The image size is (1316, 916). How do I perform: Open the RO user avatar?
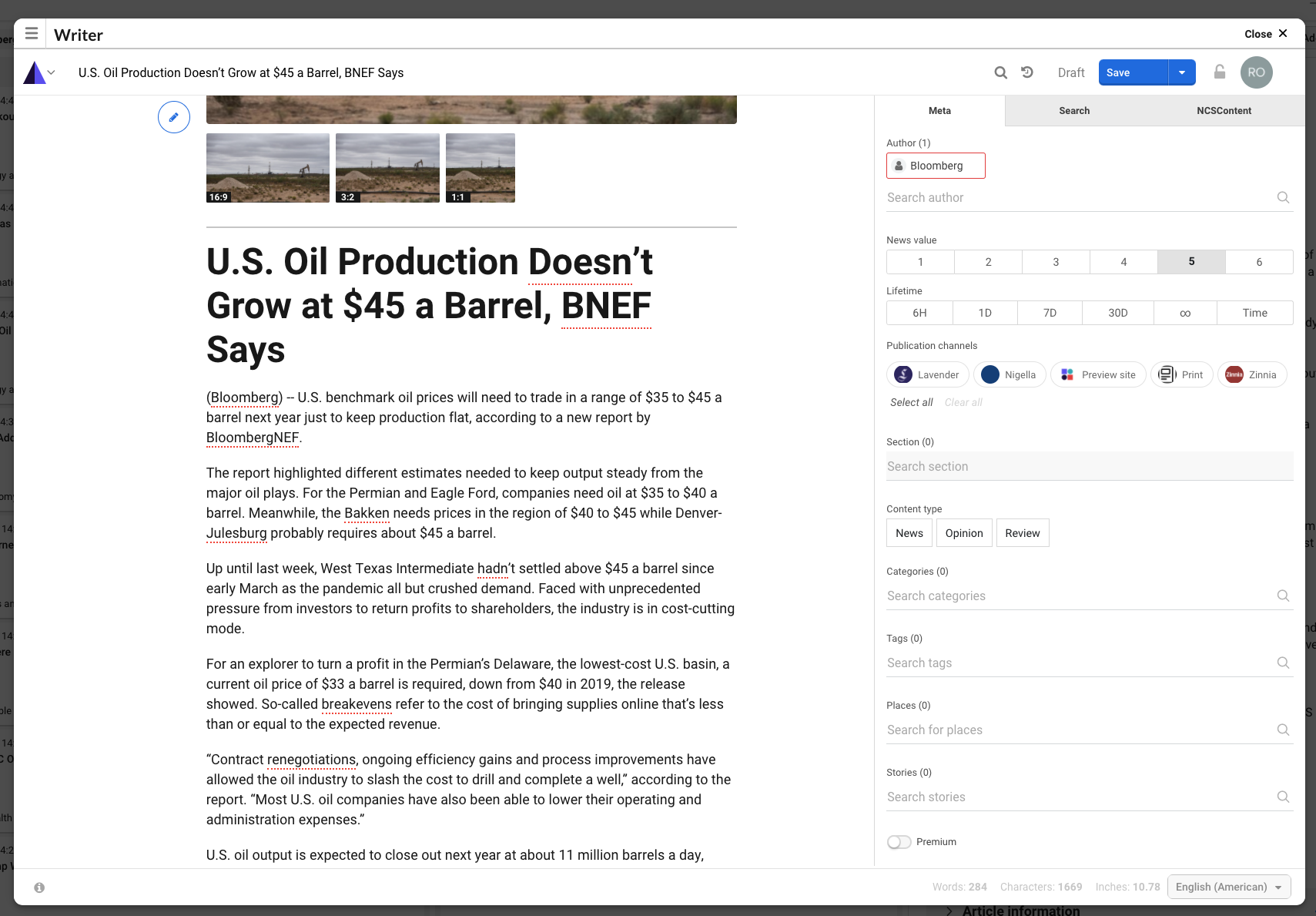click(x=1256, y=72)
